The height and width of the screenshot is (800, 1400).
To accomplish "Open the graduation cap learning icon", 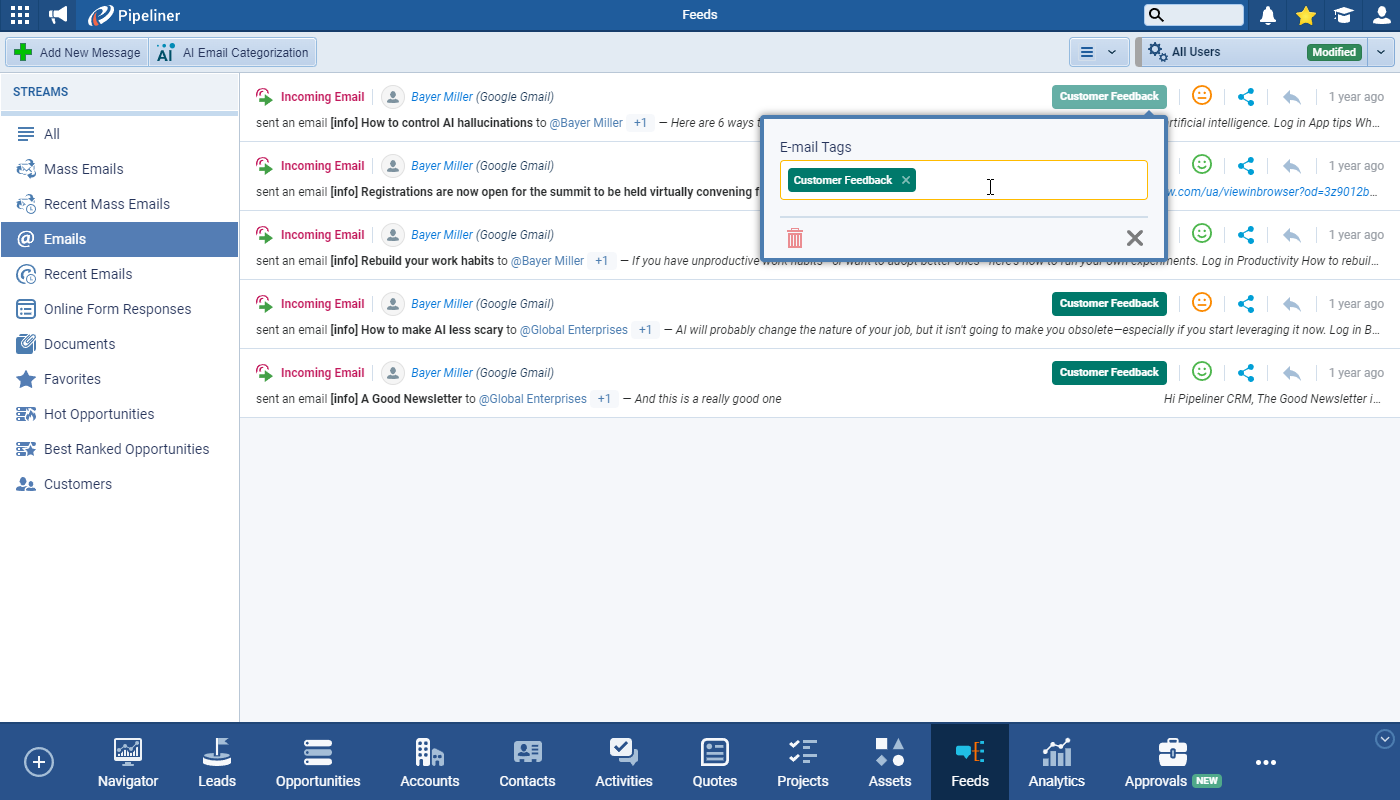I will (x=1343, y=15).
